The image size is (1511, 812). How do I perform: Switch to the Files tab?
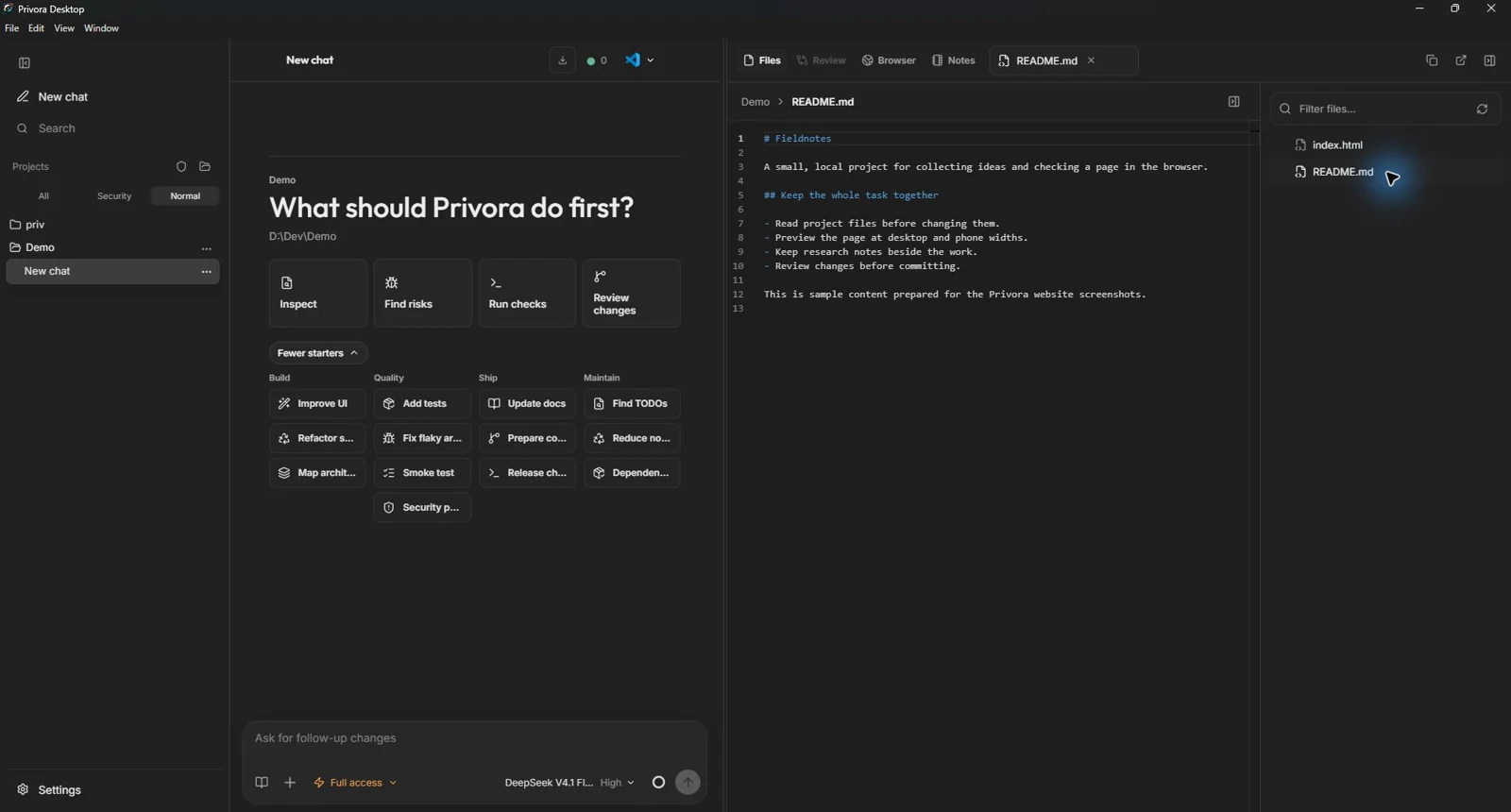pyautogui.click(x=762, y=60)
